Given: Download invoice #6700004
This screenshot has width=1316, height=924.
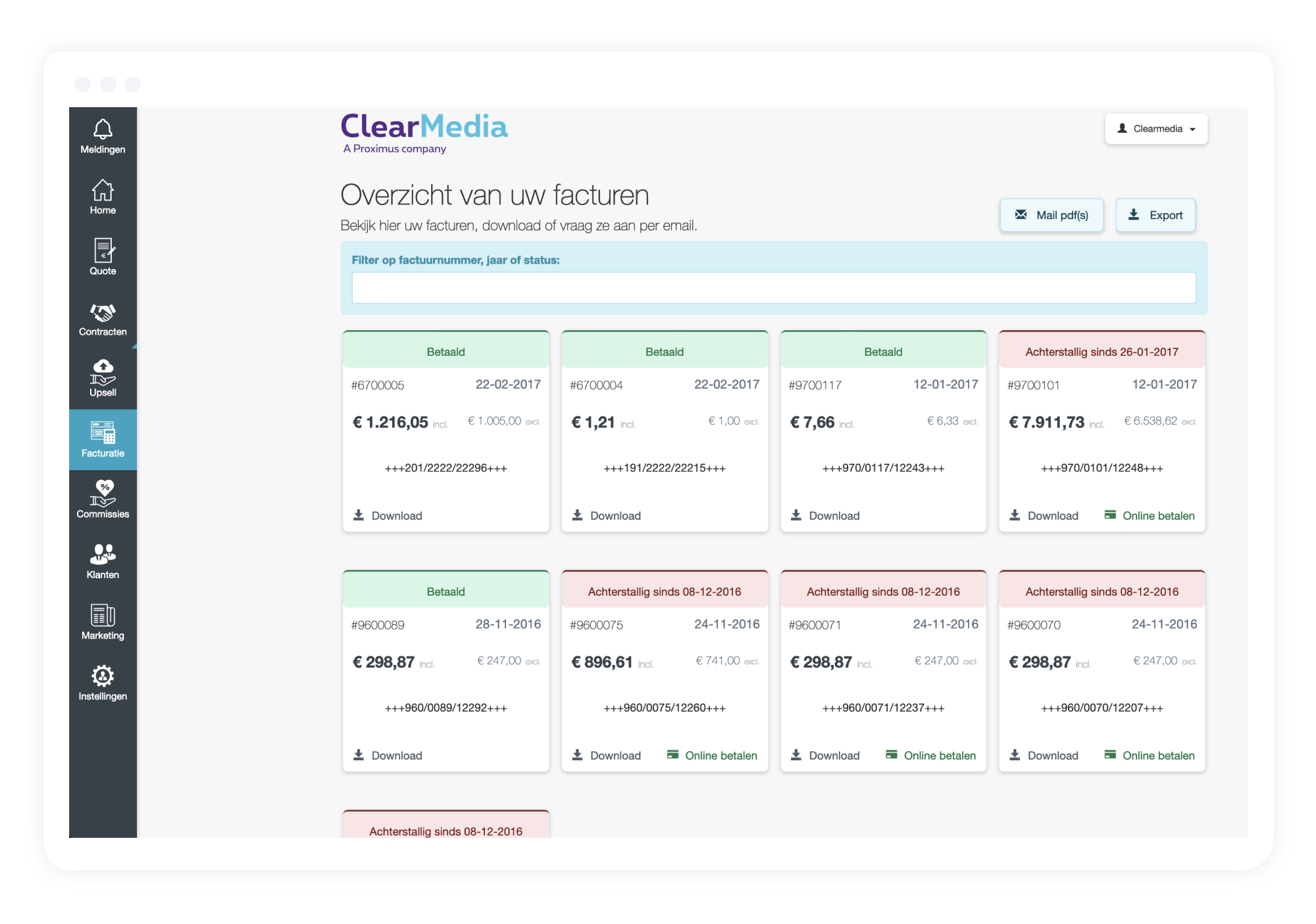Looking at the screenshot, I should (x=607, y=516).
